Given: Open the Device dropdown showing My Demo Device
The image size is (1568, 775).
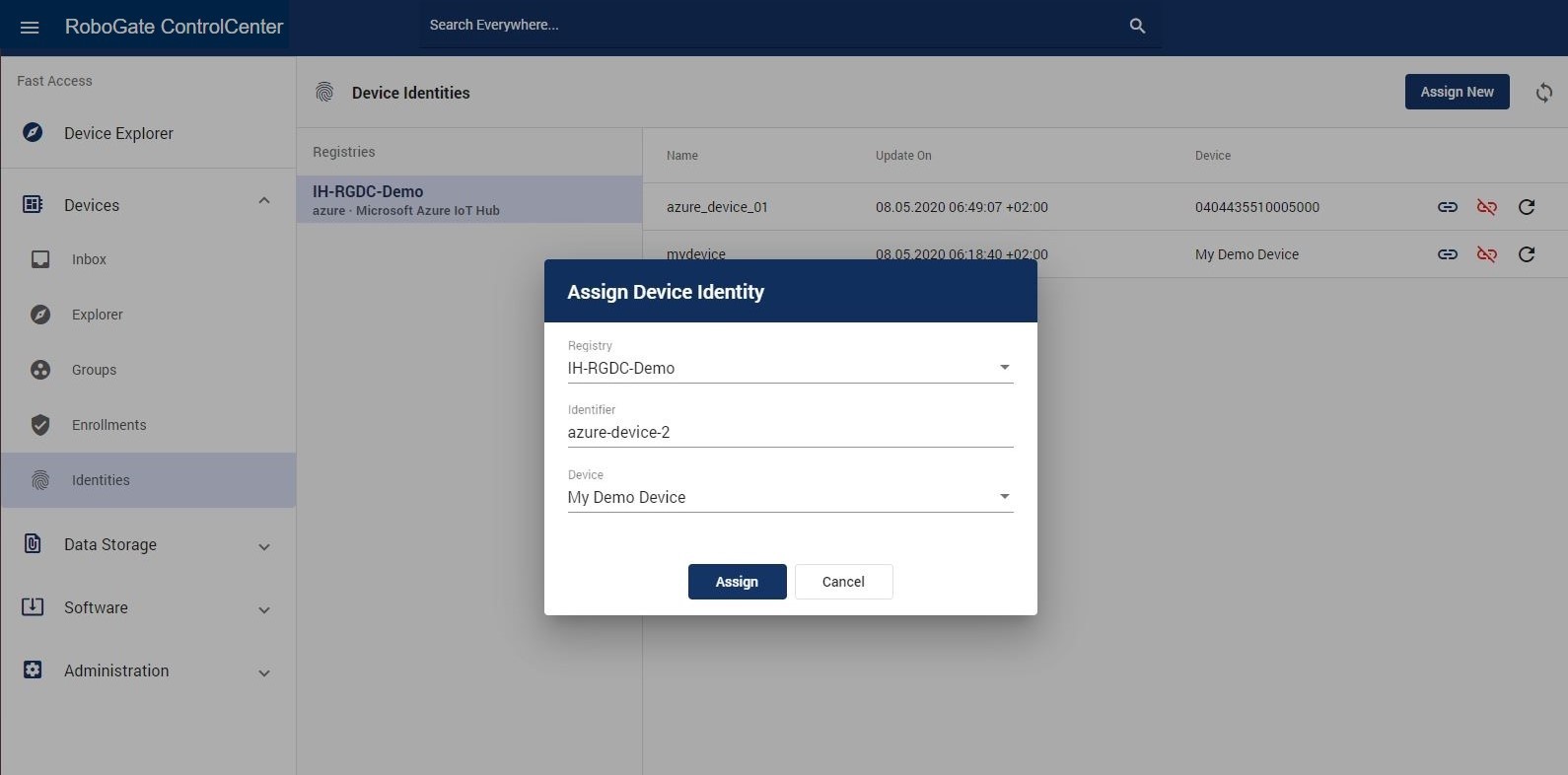Looking at the screenshot, I should [x=790, y=497].
